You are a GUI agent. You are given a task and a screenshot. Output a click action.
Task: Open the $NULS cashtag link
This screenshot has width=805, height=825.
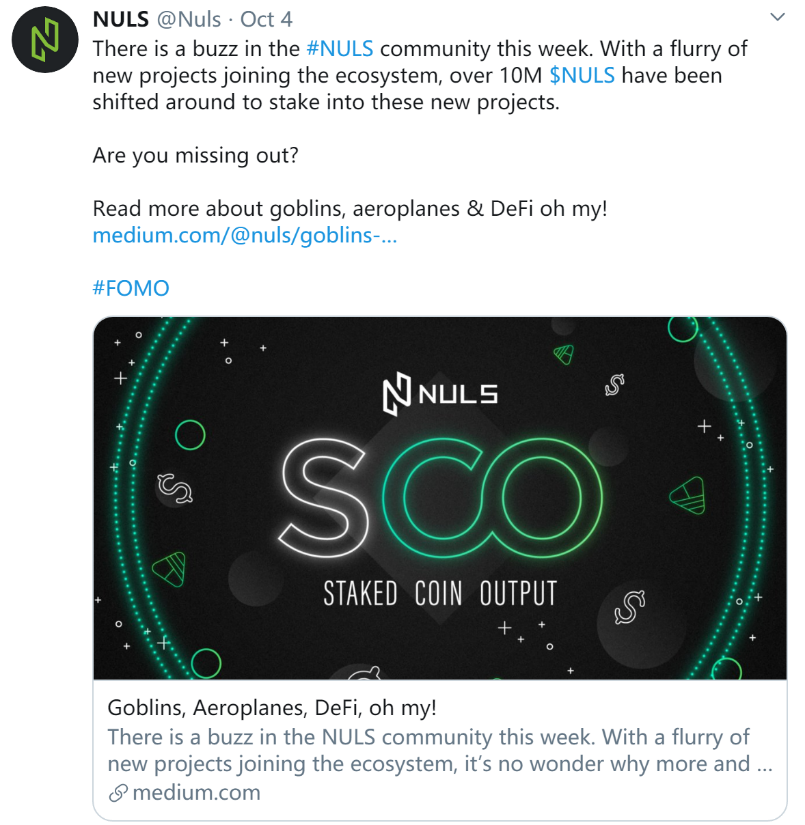pyautogui.click(x=582, y=75)
